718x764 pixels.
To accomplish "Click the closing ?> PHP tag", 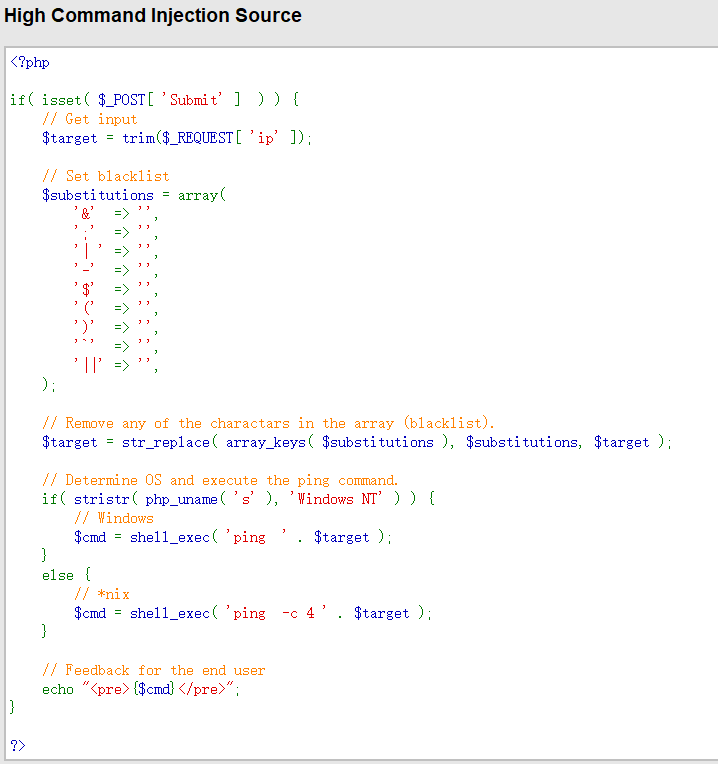I will click(x=17, y=745).
